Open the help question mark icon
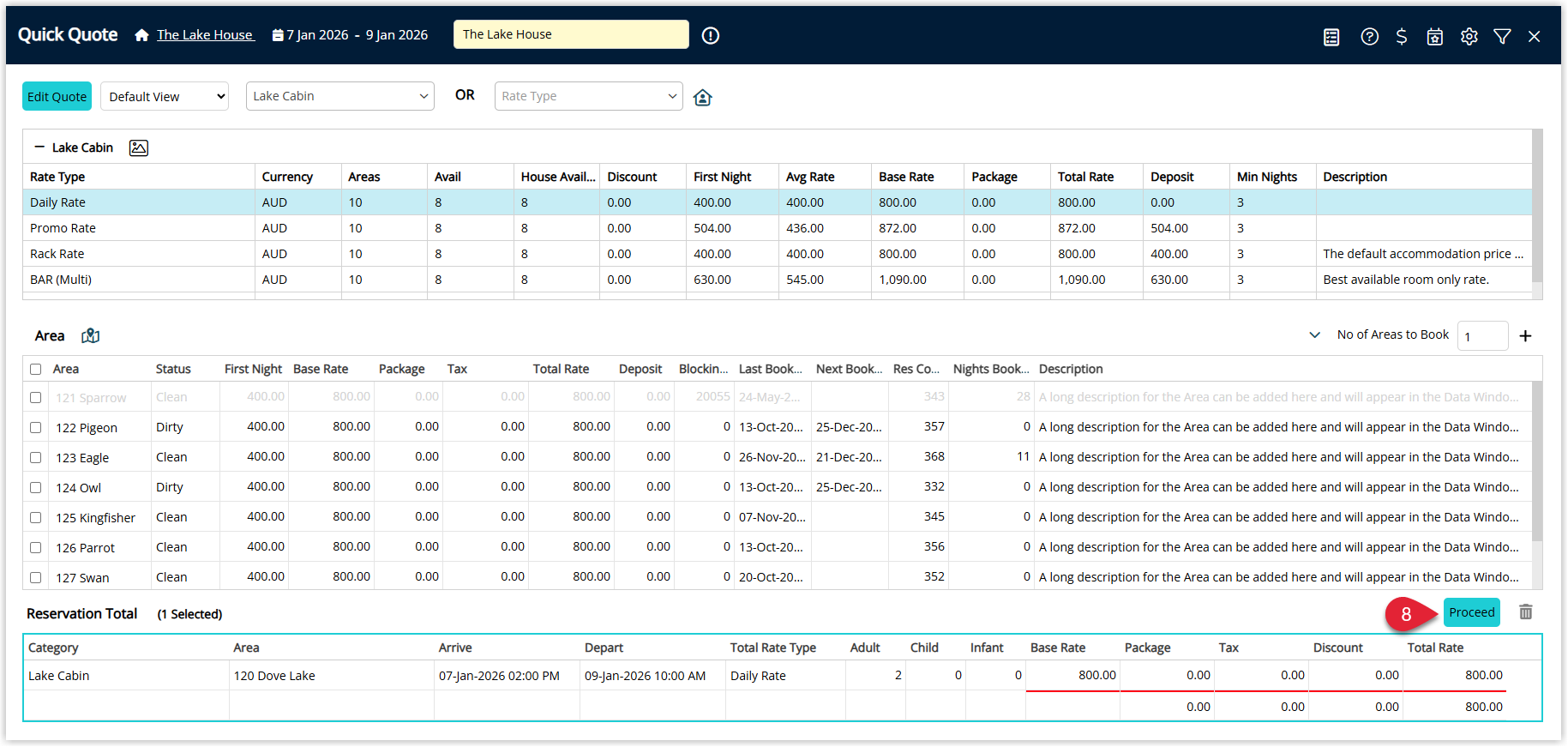This screenshot has height=747, width=1568. click(1370, 36)
